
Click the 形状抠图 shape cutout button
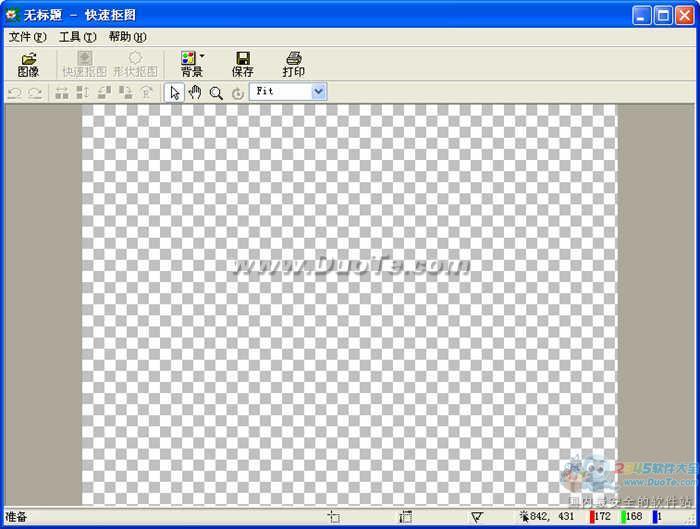pyautogui.click(x=135, y=64)
